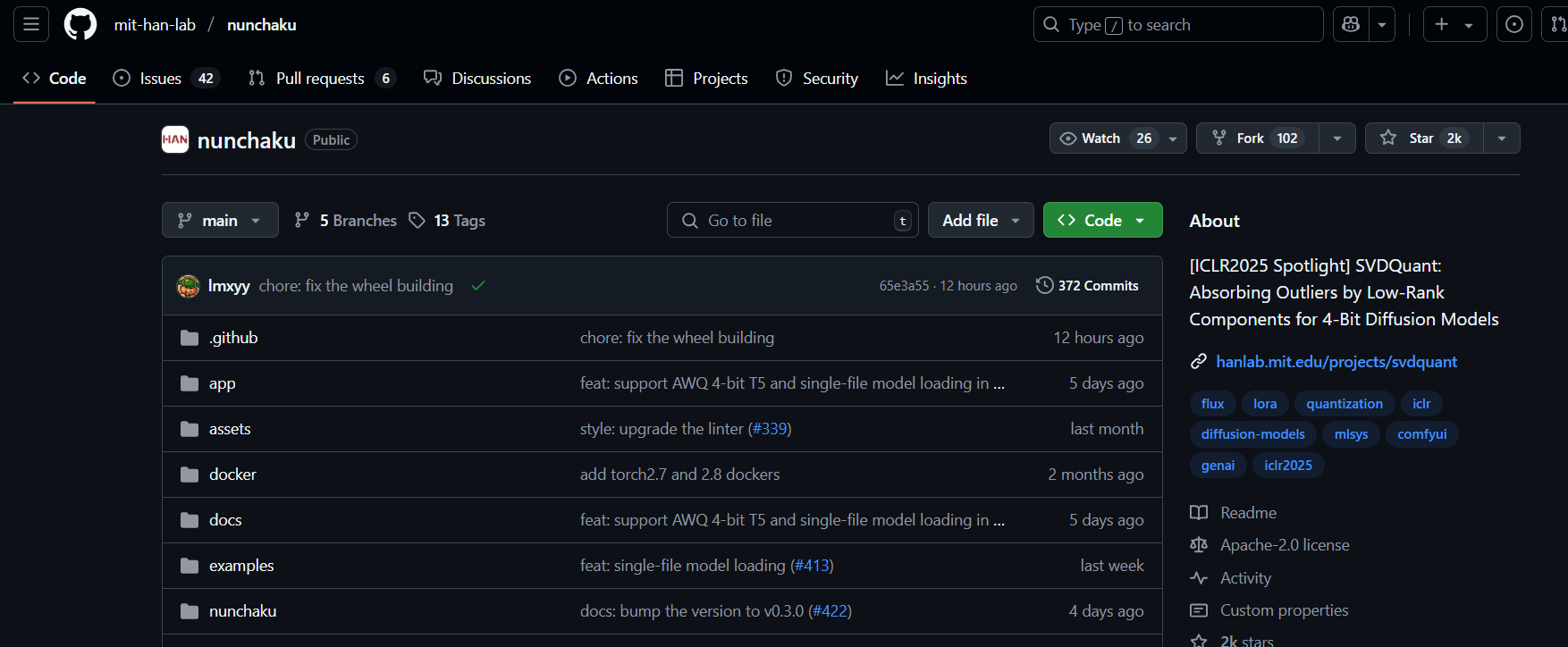Expand the main branch selector
Screen dimensions: 1568x647
(220, 221)
